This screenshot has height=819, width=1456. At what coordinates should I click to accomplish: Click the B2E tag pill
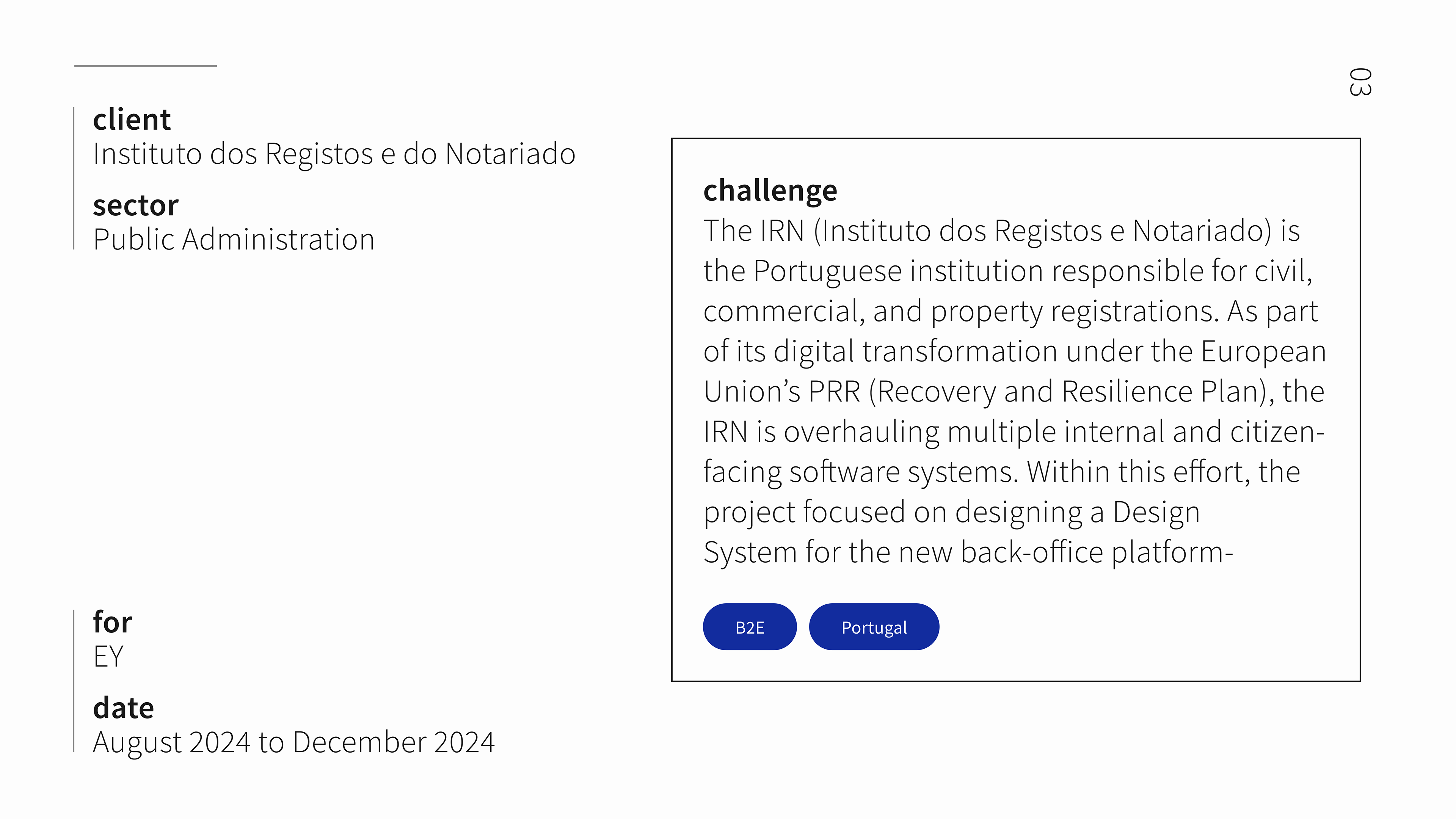[750, 627]
